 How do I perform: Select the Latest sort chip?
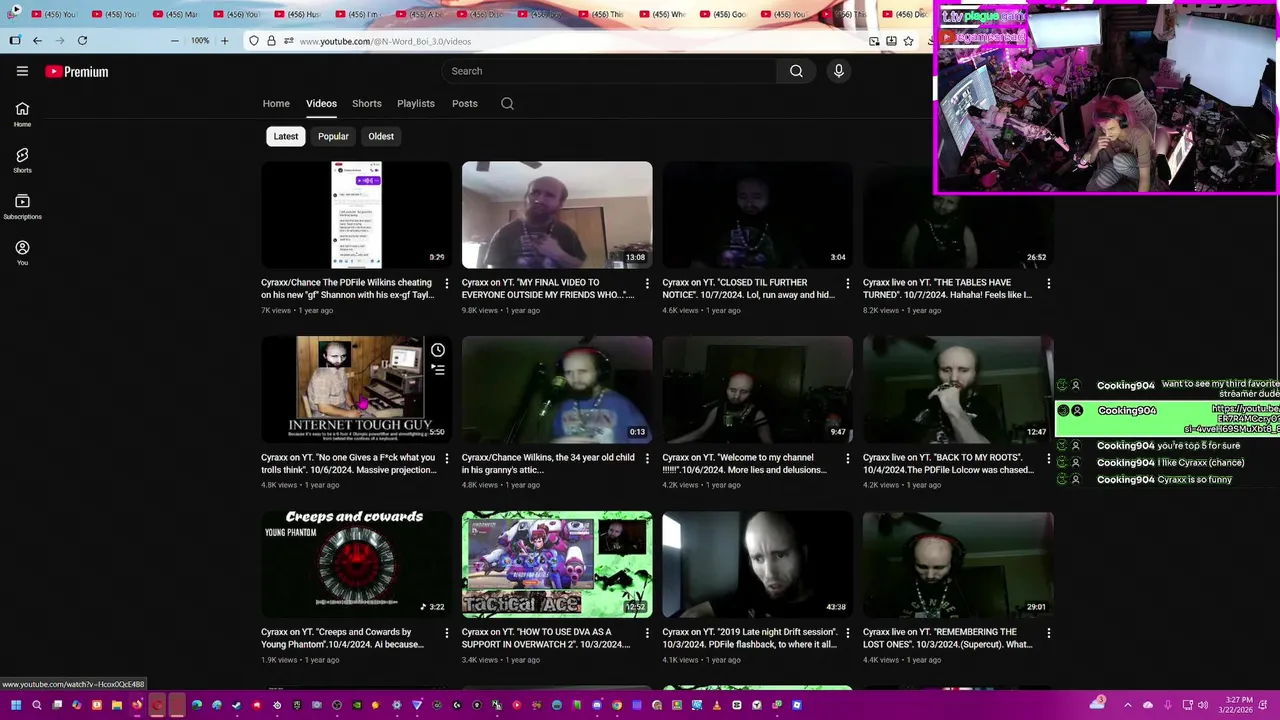coord(286,136)
